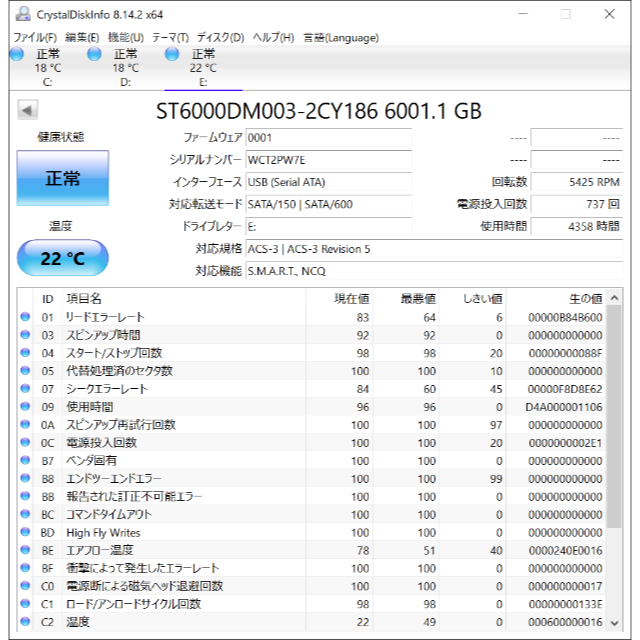Click the transfer mode SATA/150 | SATA/600 field
Image resolution: width=640 pixels, height=640 pixels.
pos(329,204)
